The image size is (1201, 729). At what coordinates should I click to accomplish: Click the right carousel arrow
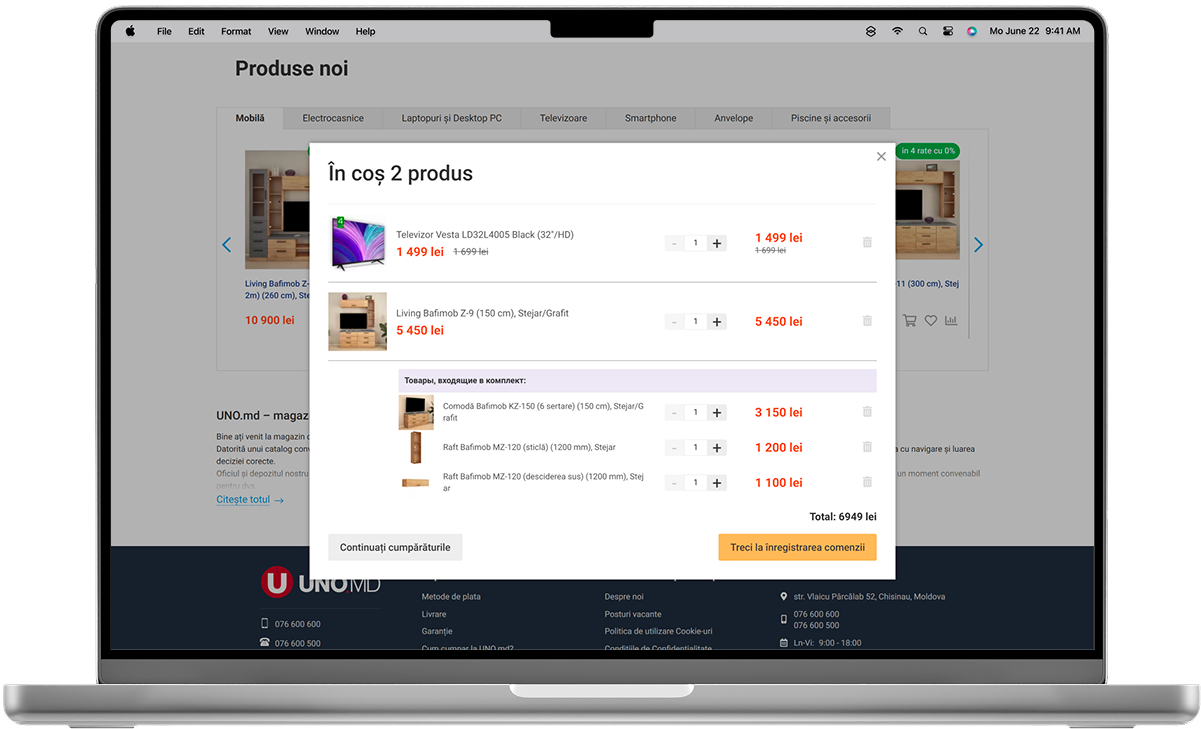pyautogui.click(x=978, y=245)
